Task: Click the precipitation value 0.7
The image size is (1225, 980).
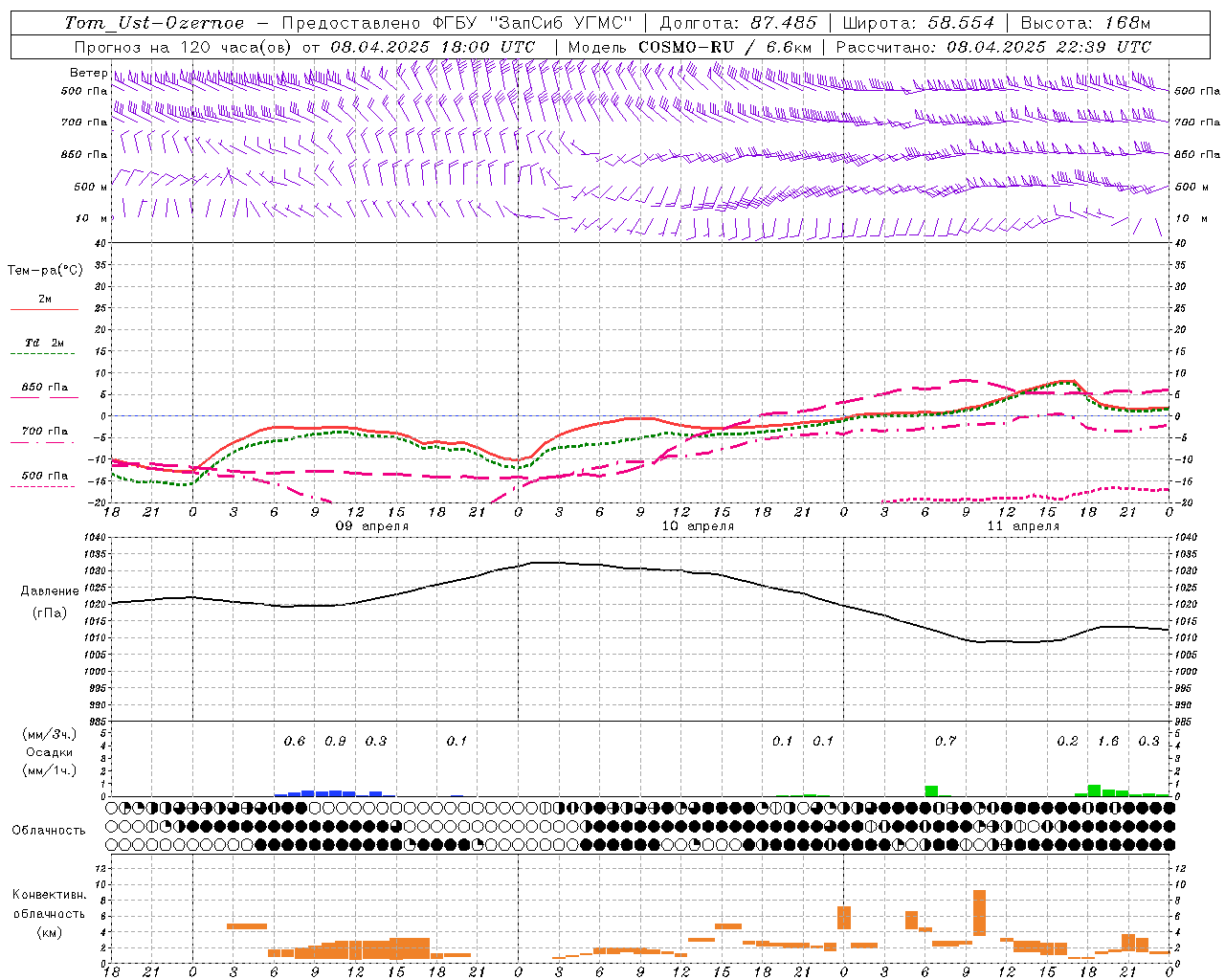Action: (946, 742)
